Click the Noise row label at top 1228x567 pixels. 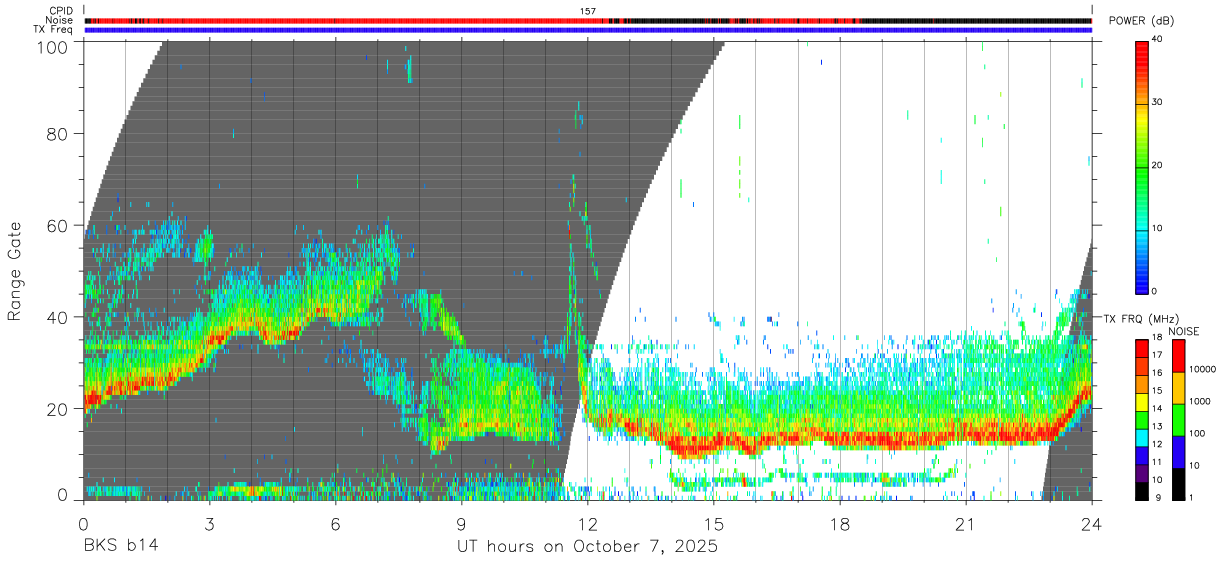click(60, 20)
